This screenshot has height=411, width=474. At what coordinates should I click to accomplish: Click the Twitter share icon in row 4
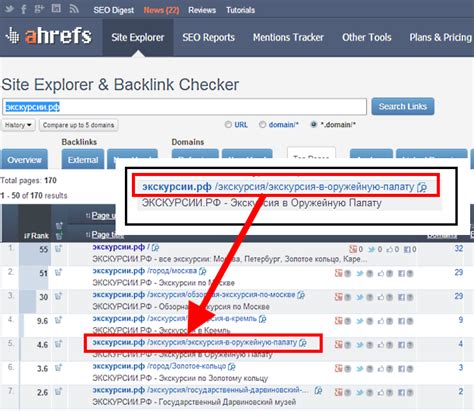coord(360,321)
